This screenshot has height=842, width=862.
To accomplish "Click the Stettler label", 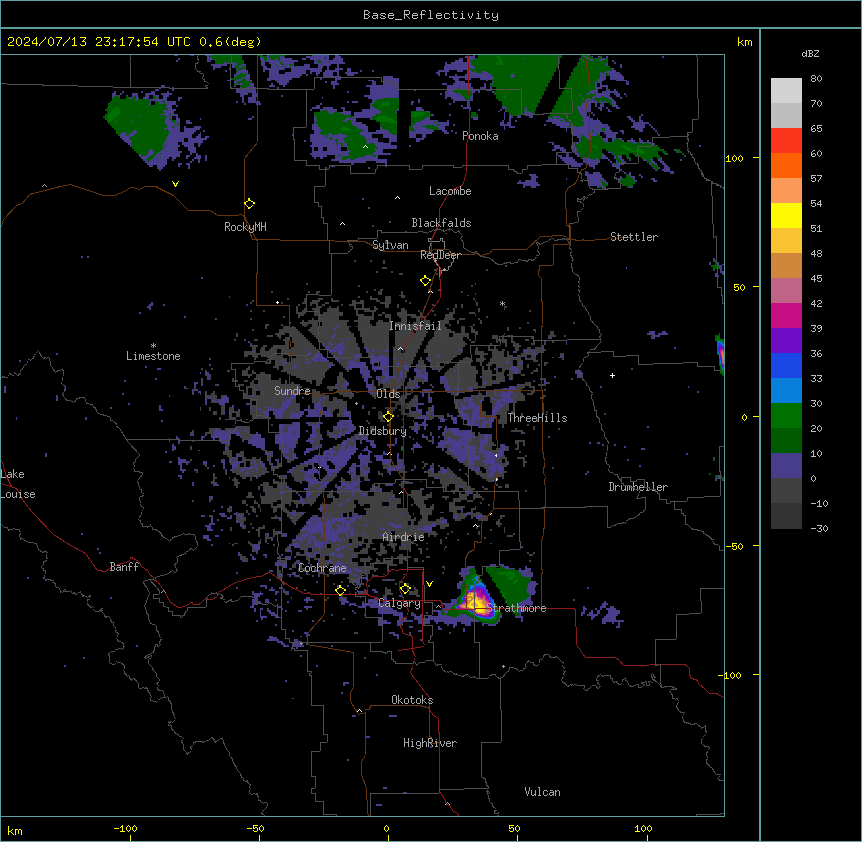I will click(x=634, y=237).
